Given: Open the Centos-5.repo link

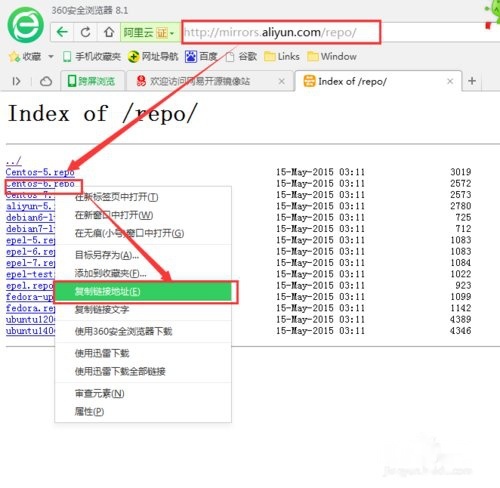Looking at the screenshot, I should (40, 172).
